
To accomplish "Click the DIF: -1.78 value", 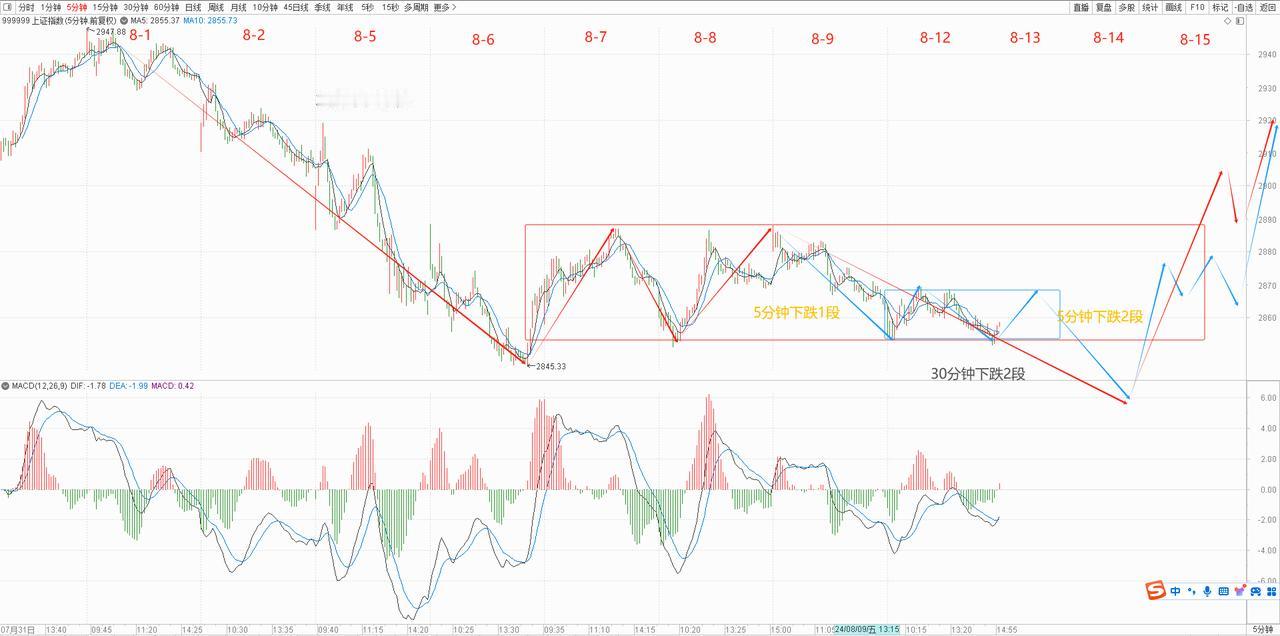I will 88,385.
